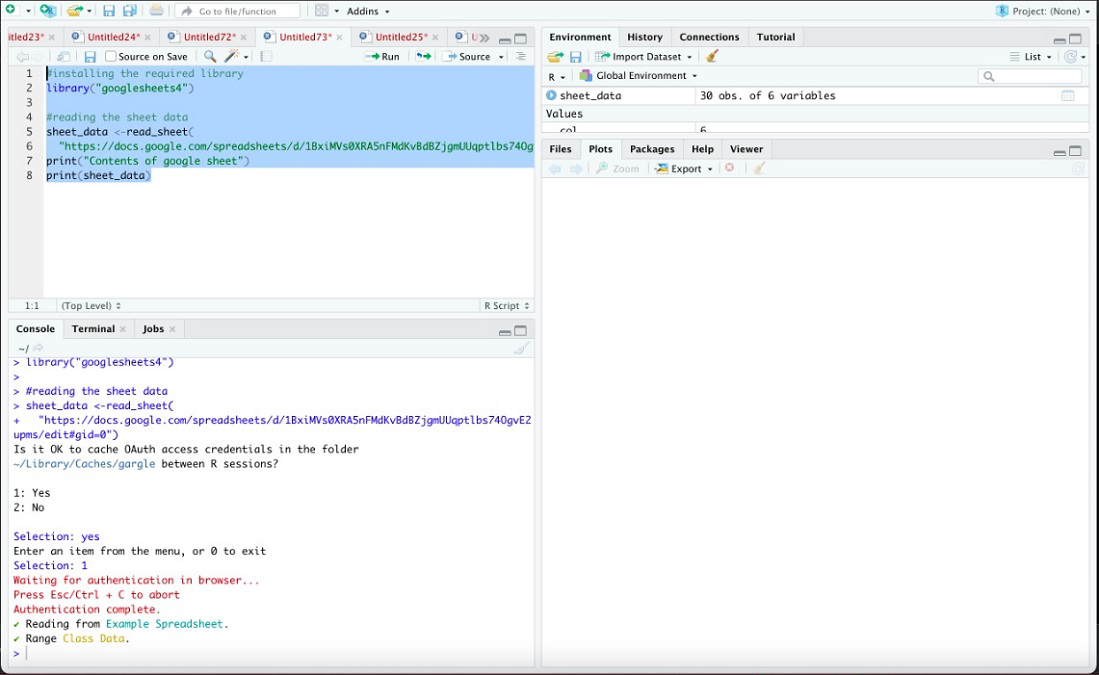1099x675 pixels.
Task: View sheet_data as table grid icon
Action: (x=1067, y=96)
